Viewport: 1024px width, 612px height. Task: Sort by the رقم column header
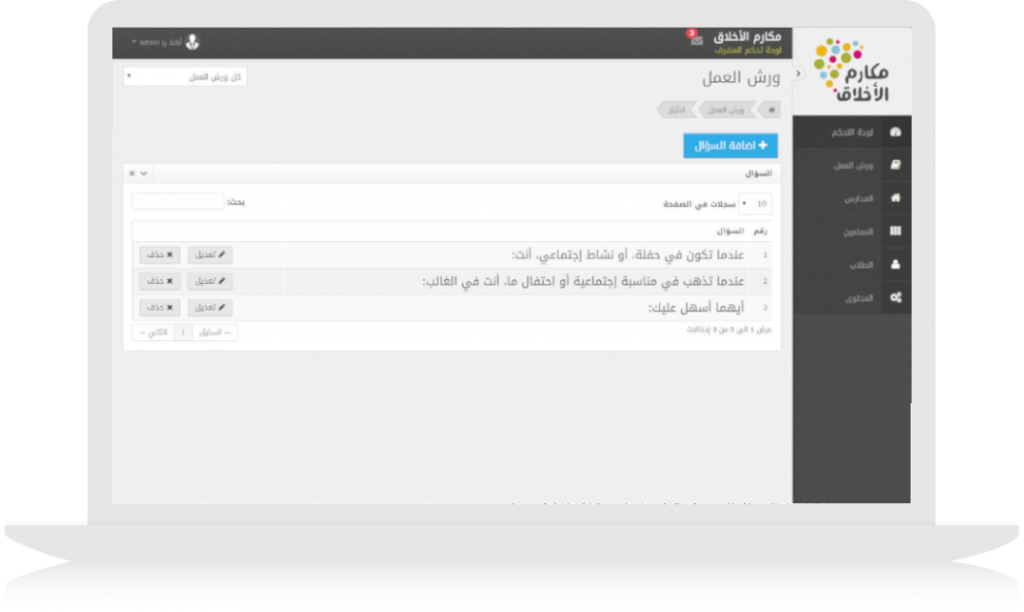click(760, 231)
